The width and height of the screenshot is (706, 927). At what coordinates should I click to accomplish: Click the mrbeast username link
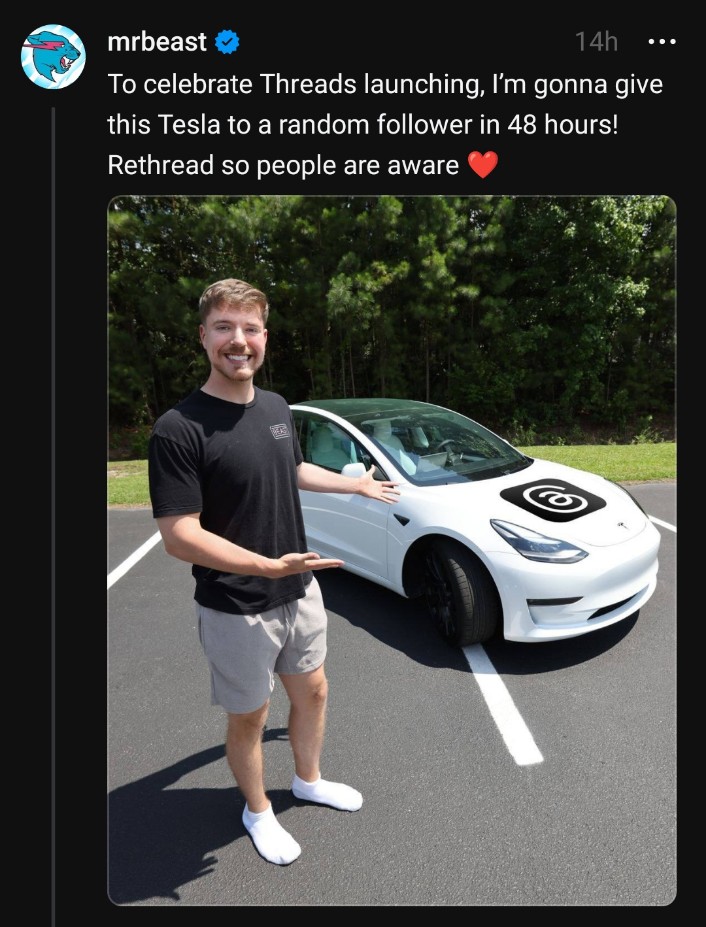tap(157, 42)
